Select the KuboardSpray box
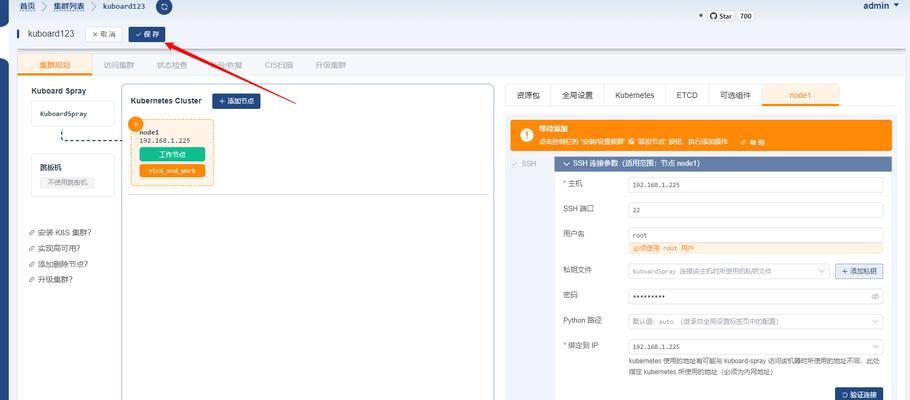Viewport: 910px width, 400px height. [x=73, y=114]
